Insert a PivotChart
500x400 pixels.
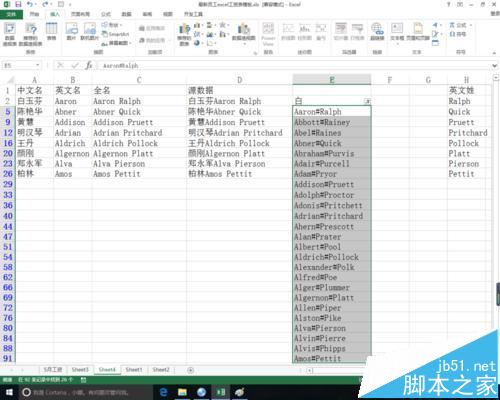click(x=244, y=33)
